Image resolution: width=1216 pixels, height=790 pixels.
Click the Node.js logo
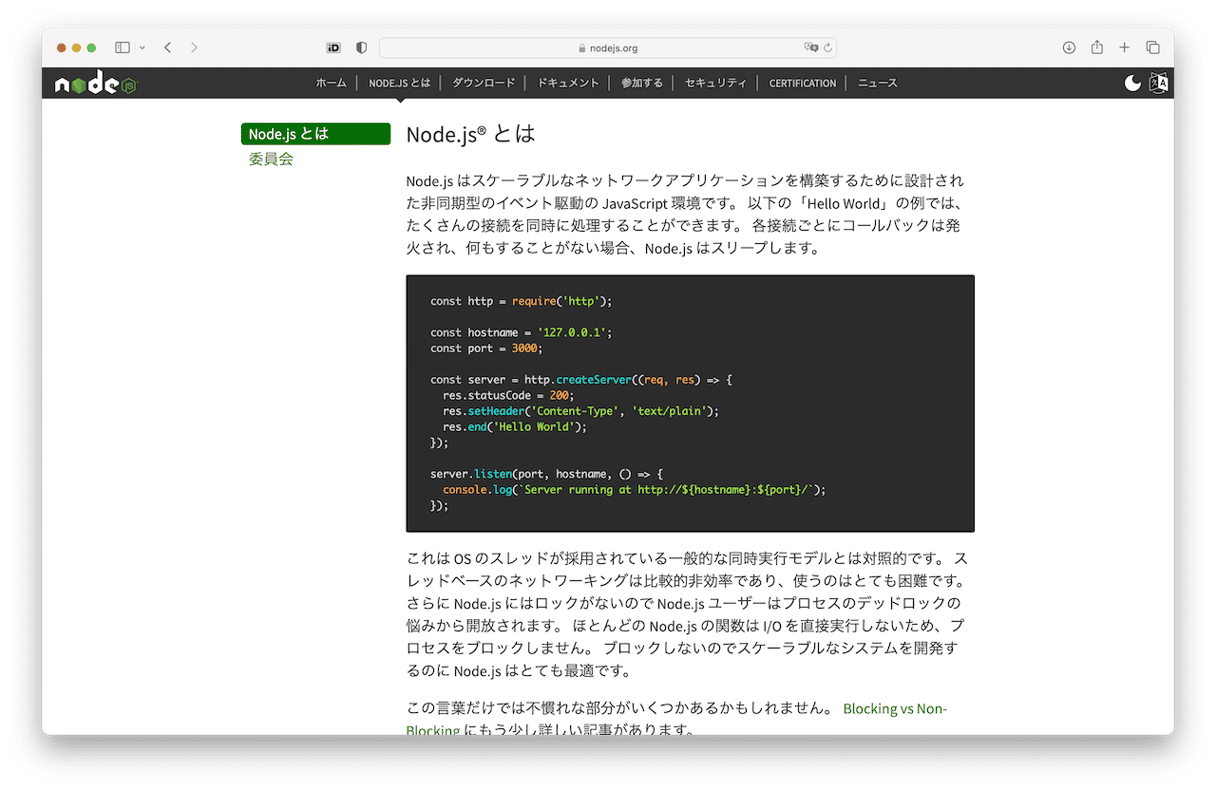click(95, 84)
